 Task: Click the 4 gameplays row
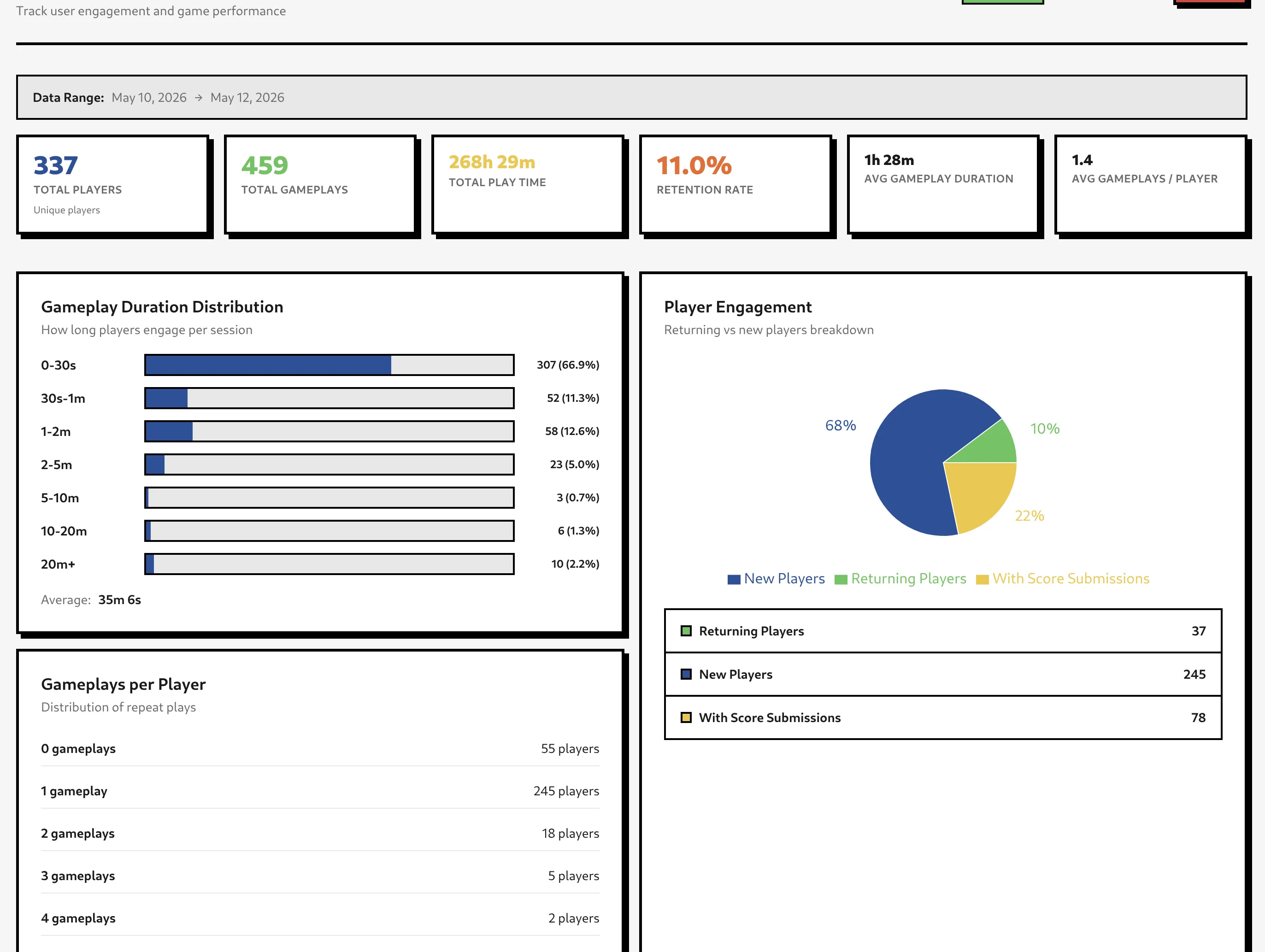(x=320, y=918)
